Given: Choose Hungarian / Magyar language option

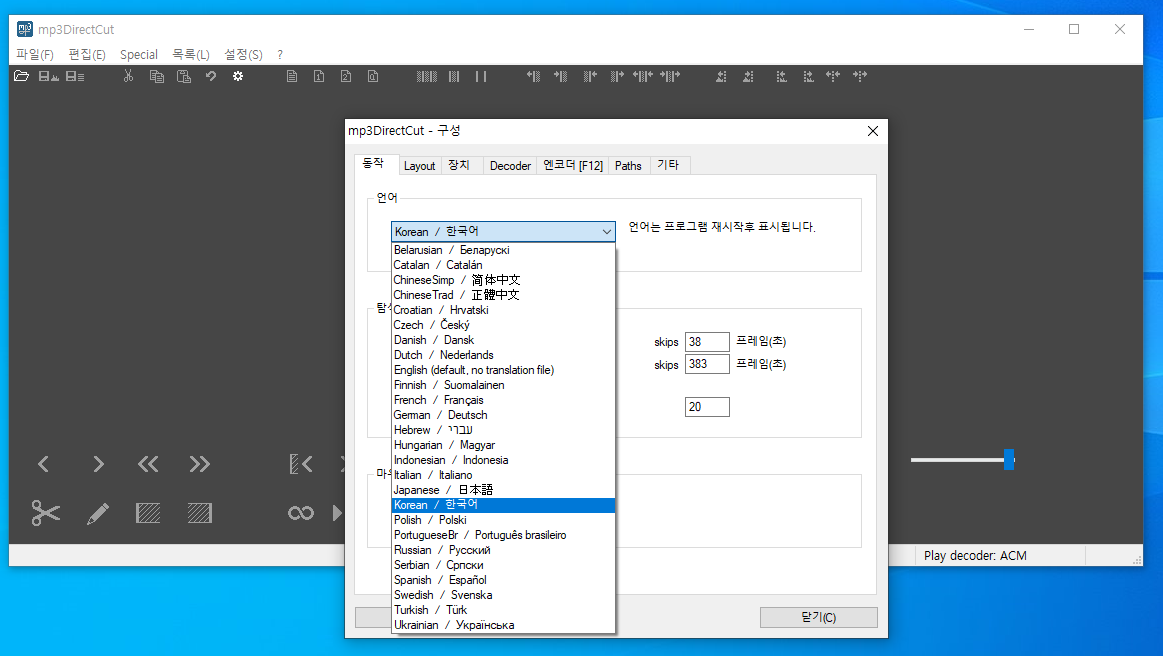Looking at the screenshot, I should (503, 445).
